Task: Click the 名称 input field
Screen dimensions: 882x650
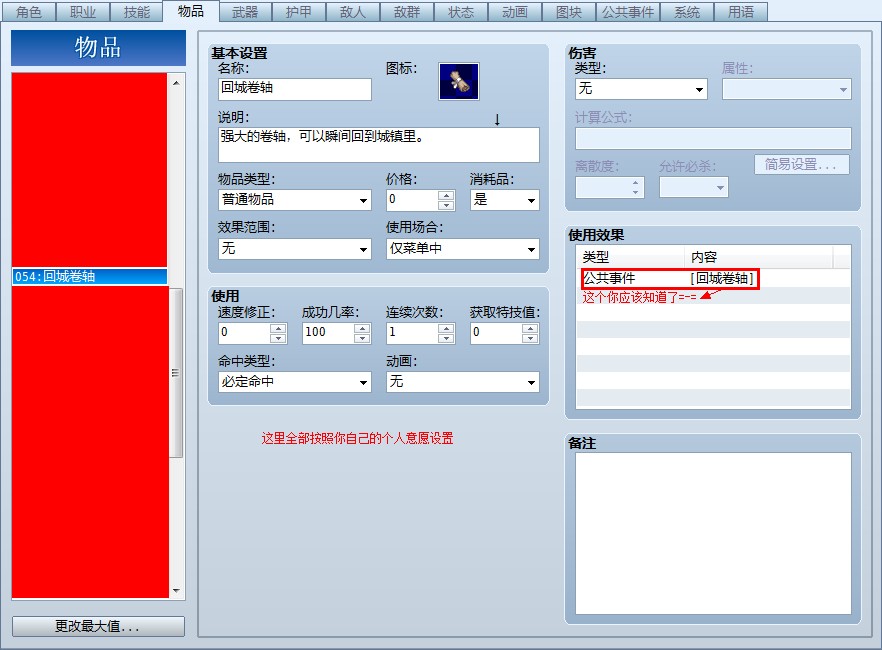Action: 295,89
